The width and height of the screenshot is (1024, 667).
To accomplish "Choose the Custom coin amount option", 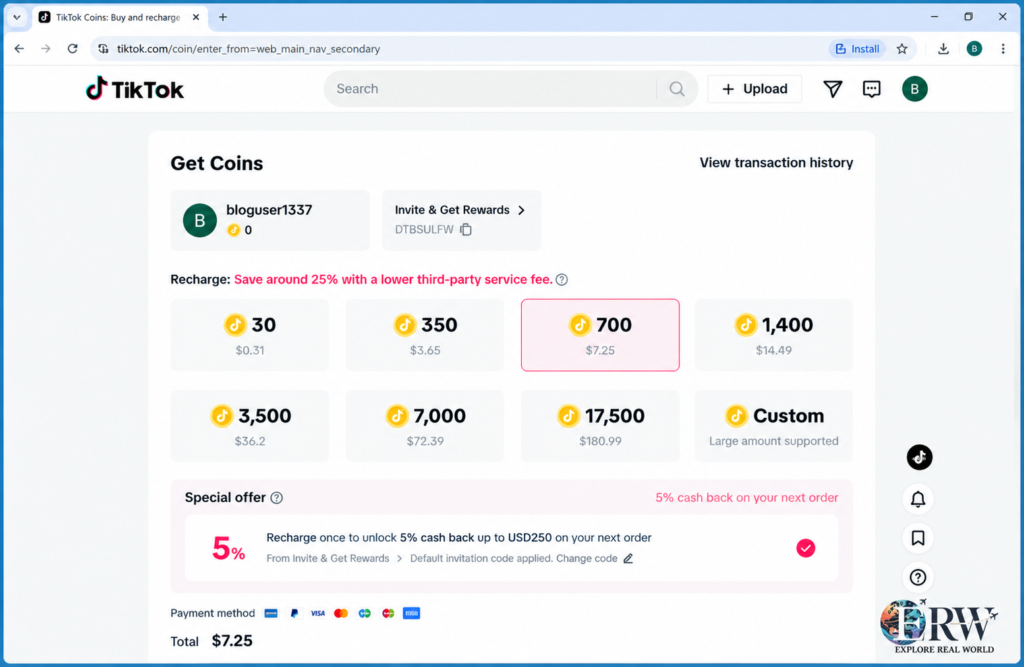I will click(x=773, y=426).
